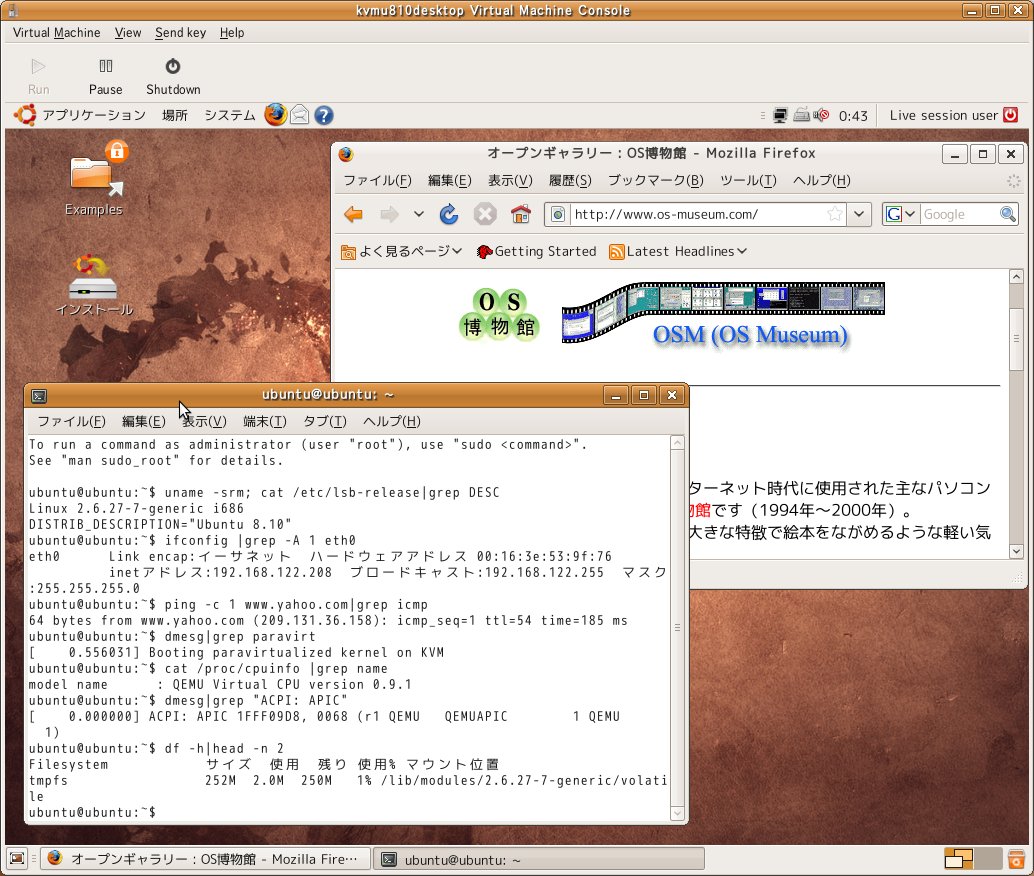Open the search engine selector dropdown
The height and width of the screenshot is (876, 1034).
[x=901, y=214]
